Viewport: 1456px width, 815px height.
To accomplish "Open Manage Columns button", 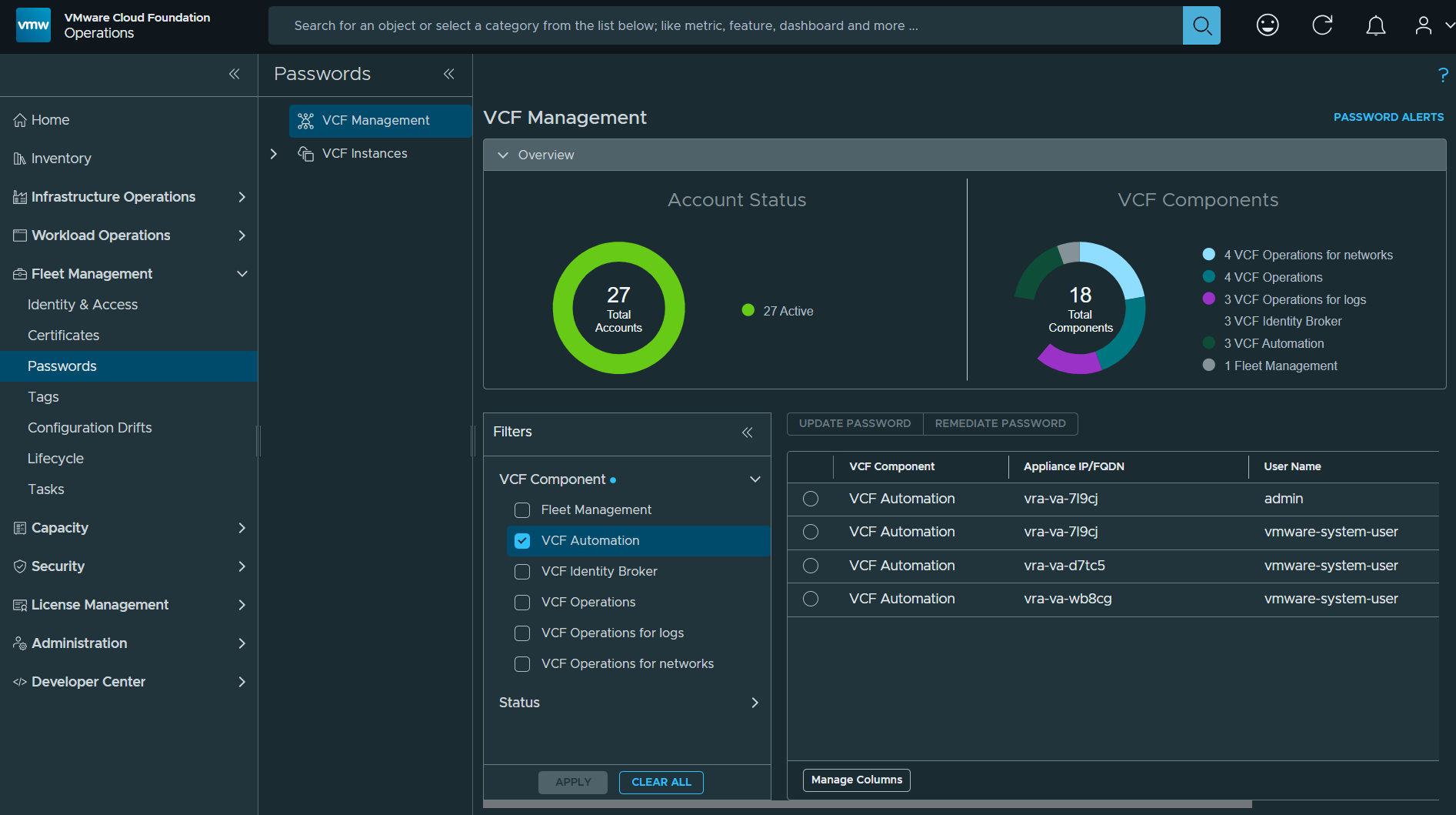I will pyautogui.click(x=856, y=780).
